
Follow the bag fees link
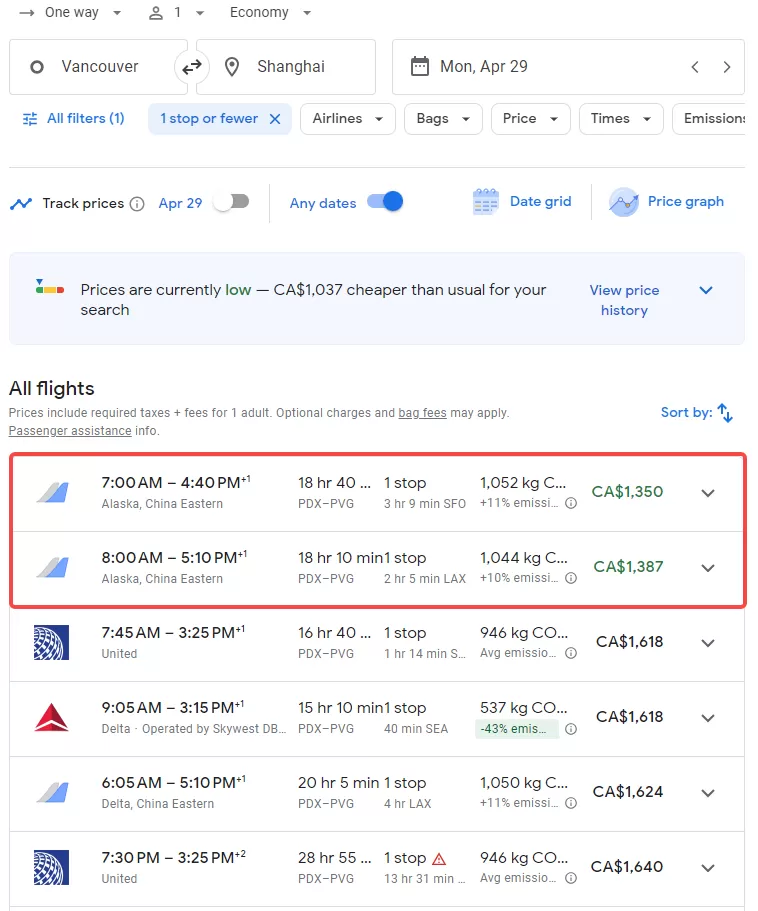422,413
